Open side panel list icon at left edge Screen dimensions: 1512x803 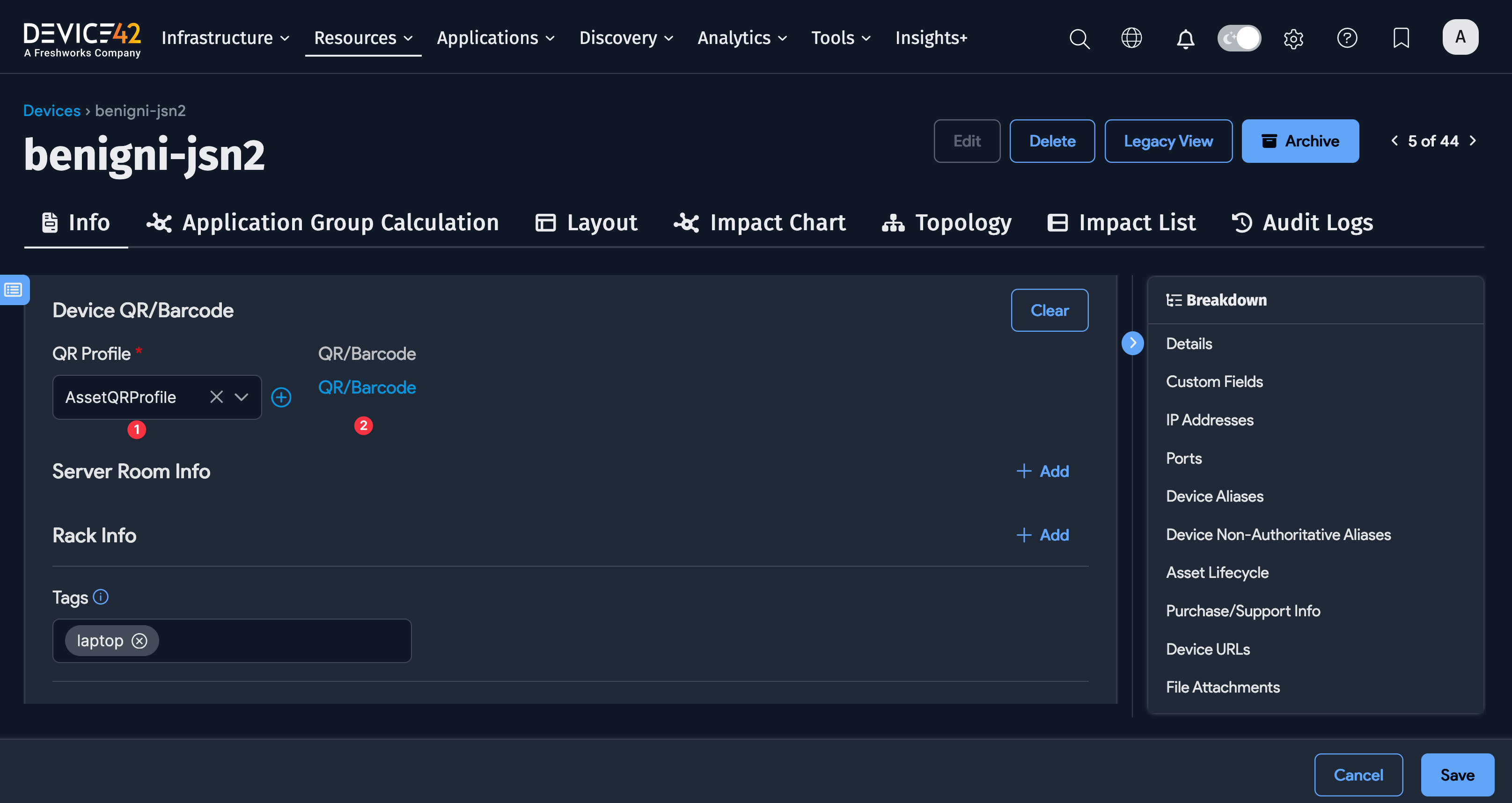pos(14,290)
